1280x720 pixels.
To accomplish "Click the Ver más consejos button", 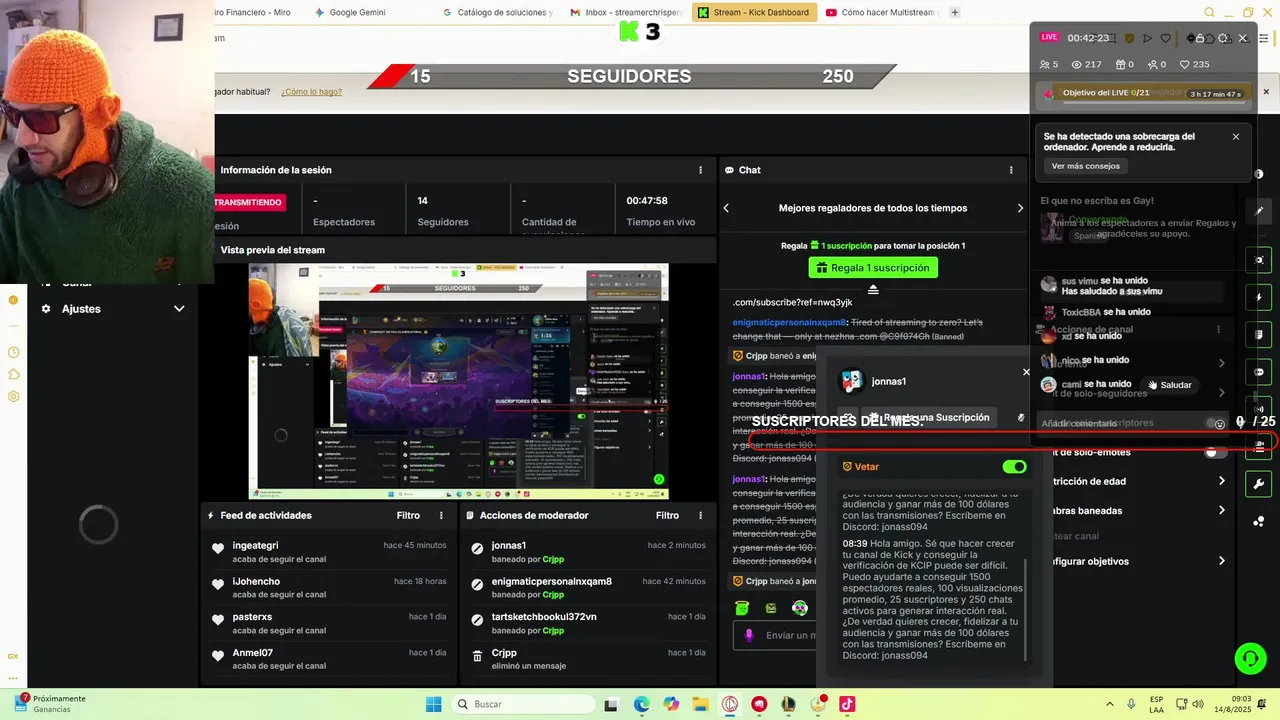I will (1086, 166).
